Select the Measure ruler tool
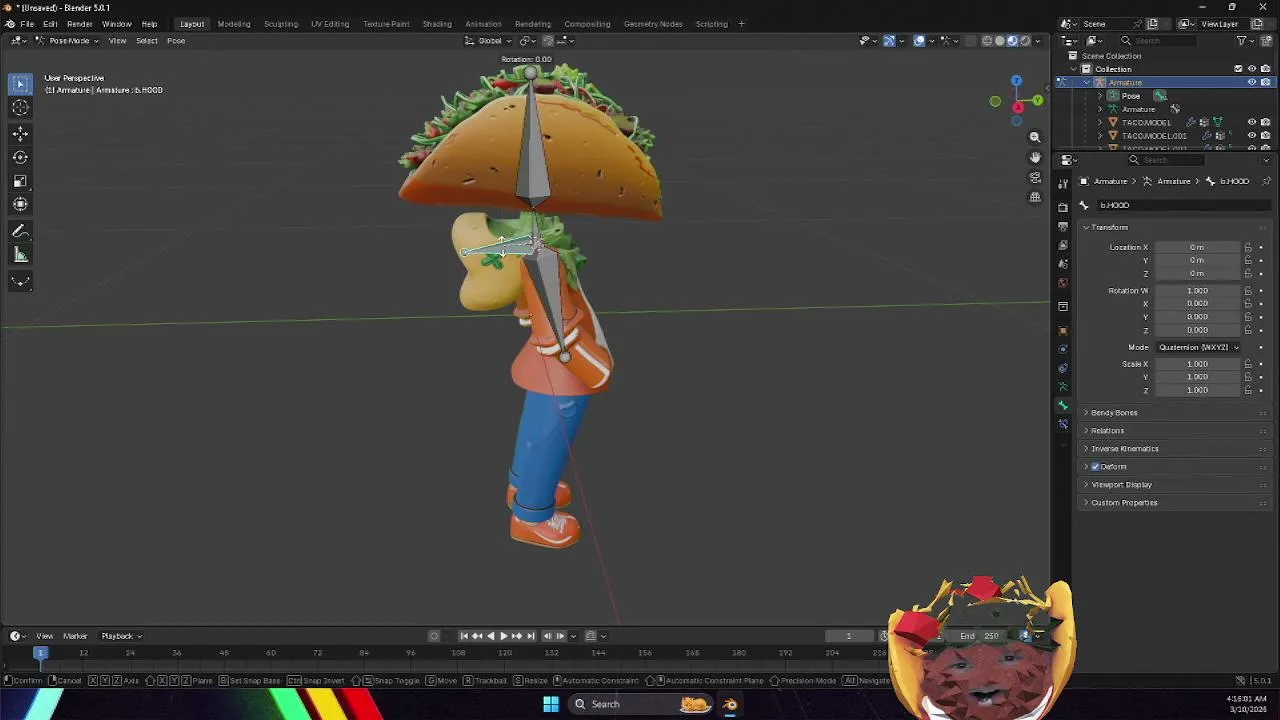Image resolution: width=1280 pixels, height=720 pixels. [x=20, y=256]
